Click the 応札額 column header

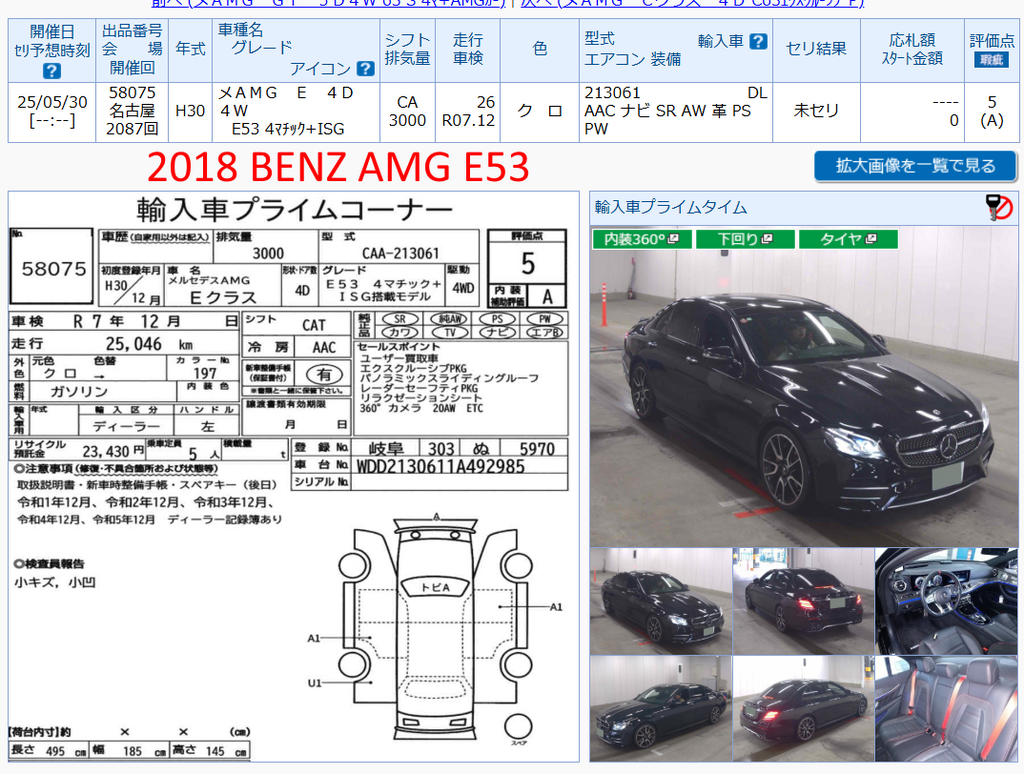pyautogui.click(x=912, y=50)
